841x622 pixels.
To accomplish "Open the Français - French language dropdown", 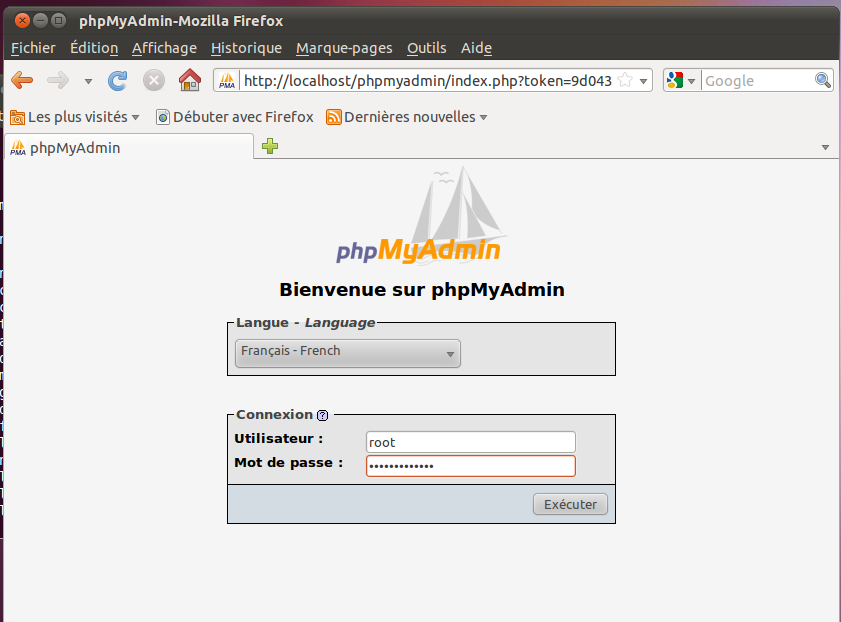I will (x=348, y=352).
